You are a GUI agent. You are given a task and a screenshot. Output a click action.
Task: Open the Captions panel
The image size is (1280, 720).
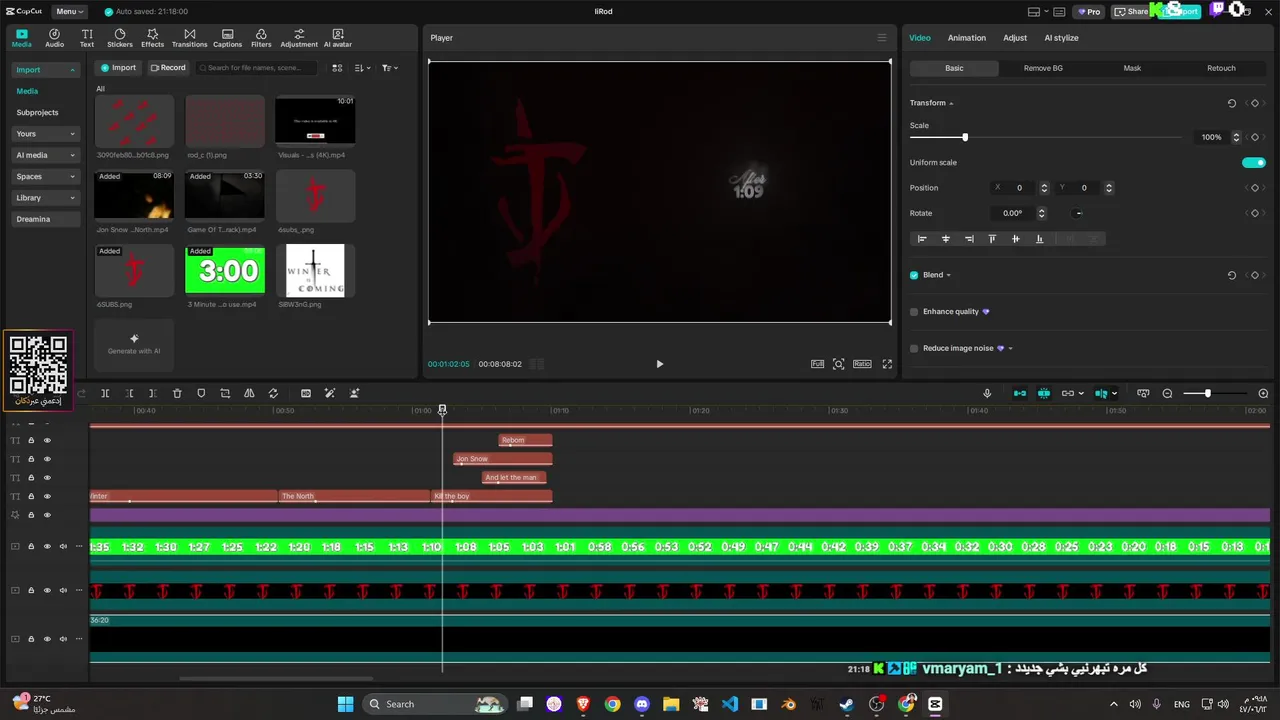tap(227, 38)
